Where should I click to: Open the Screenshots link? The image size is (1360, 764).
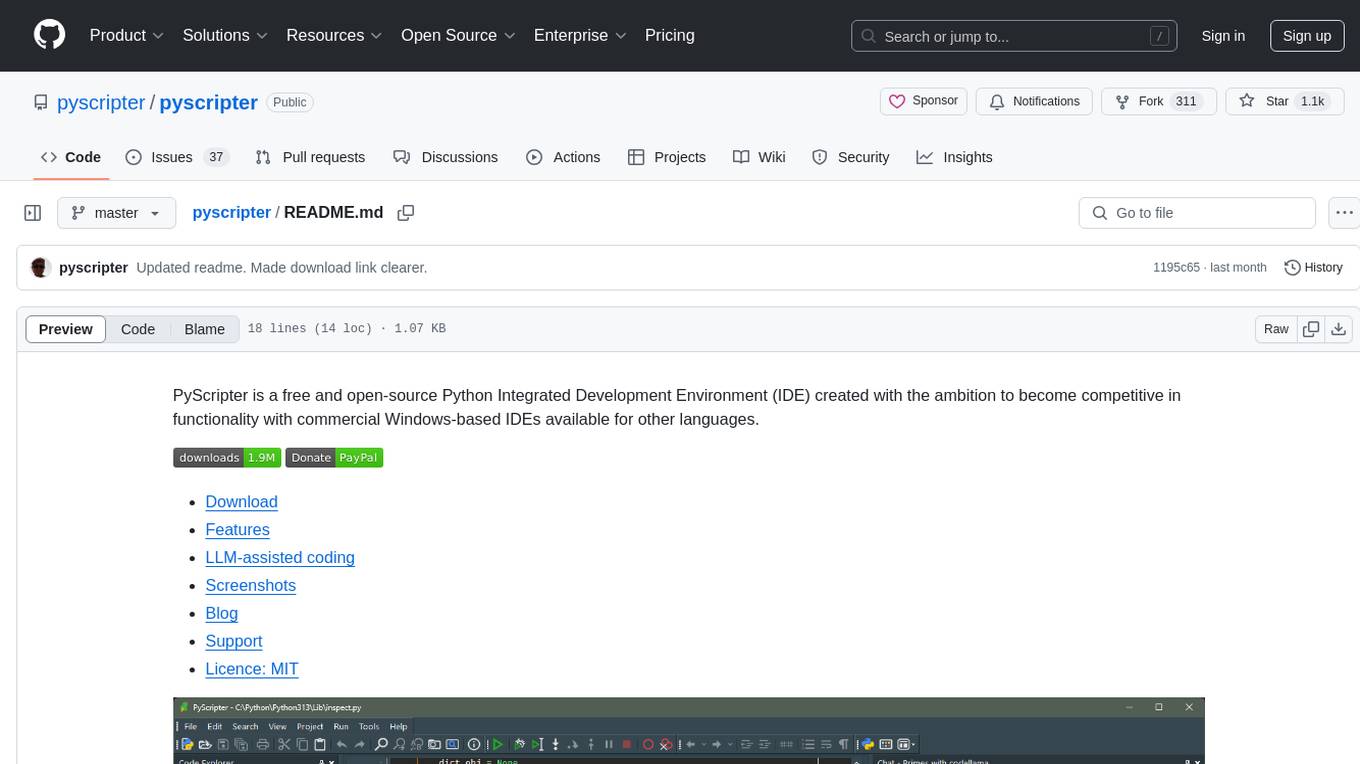tap(251, 586)
